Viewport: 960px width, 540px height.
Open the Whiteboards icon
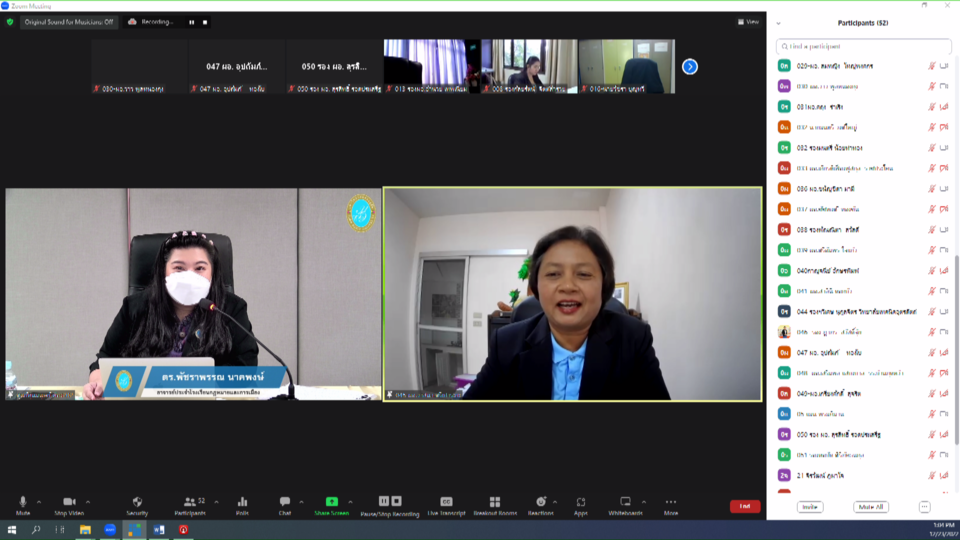[625, 502]
